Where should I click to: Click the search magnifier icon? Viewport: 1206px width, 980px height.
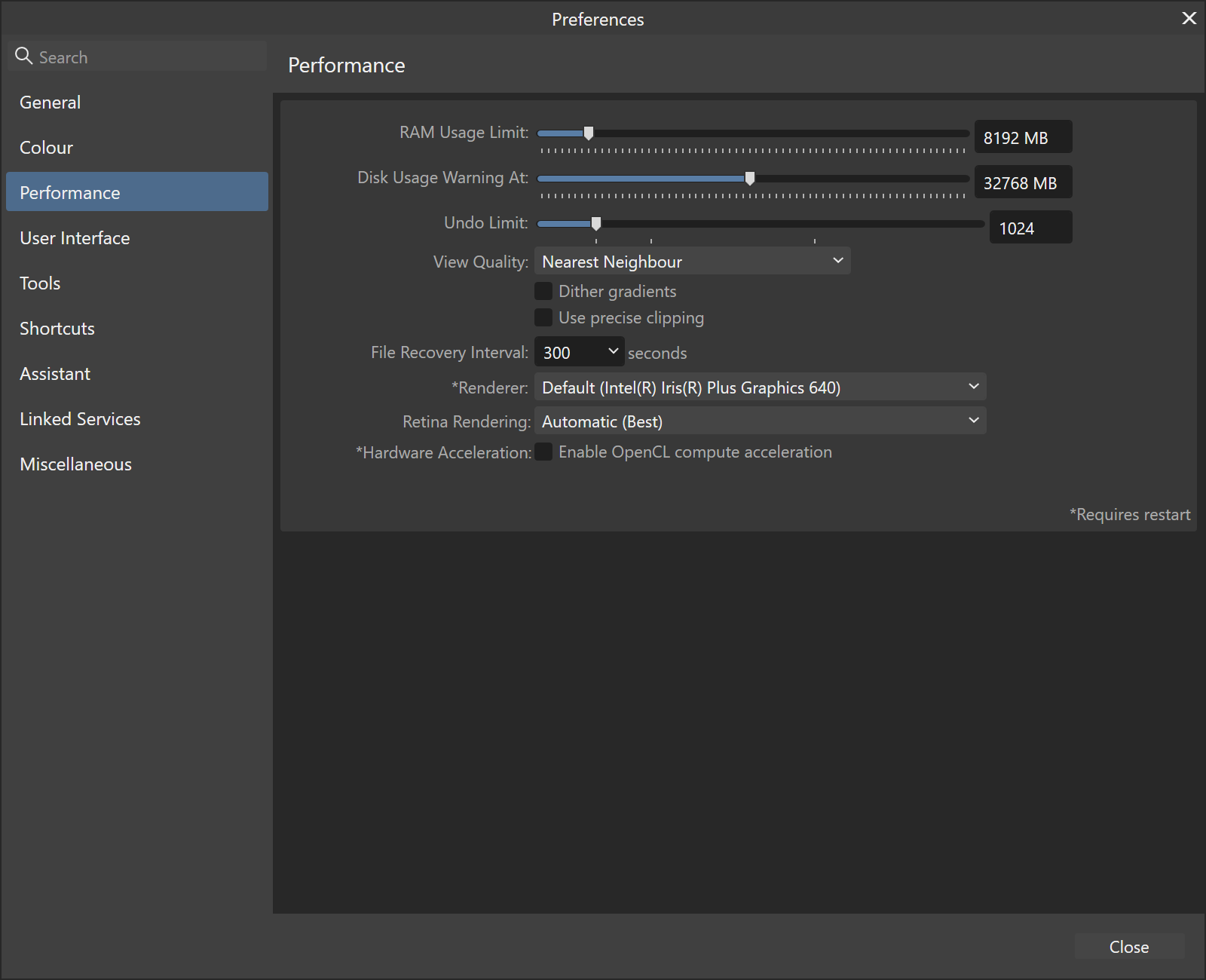tap(23, 56)
